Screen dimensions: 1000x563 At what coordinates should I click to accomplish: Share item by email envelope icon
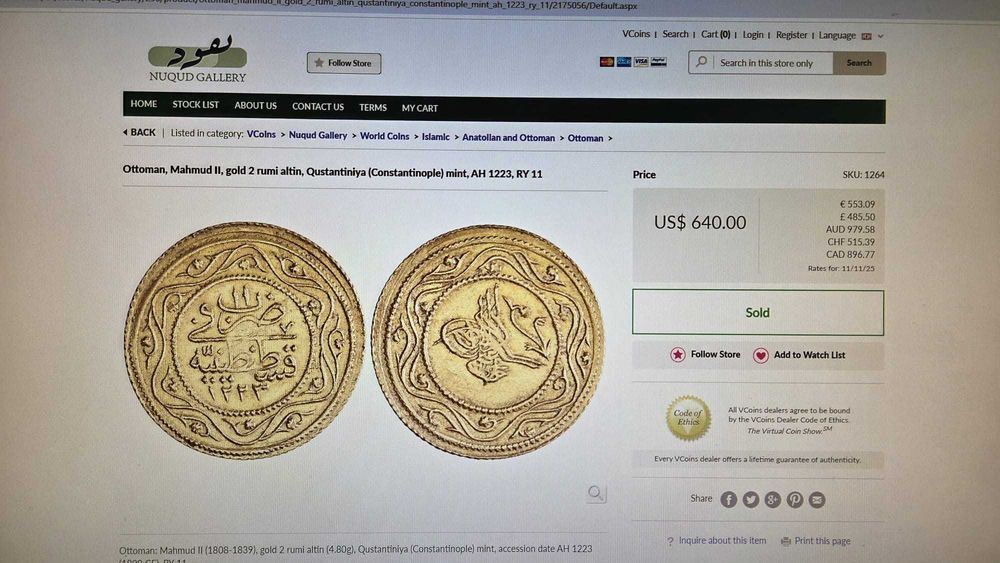[x=817, y=500]
